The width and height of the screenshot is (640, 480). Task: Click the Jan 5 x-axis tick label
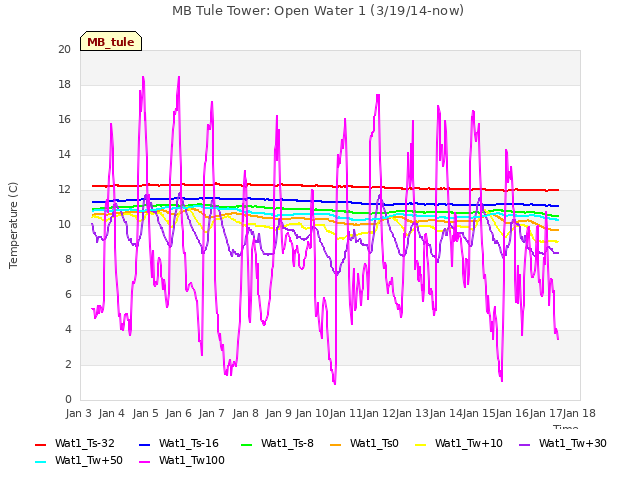click(146, 413)
